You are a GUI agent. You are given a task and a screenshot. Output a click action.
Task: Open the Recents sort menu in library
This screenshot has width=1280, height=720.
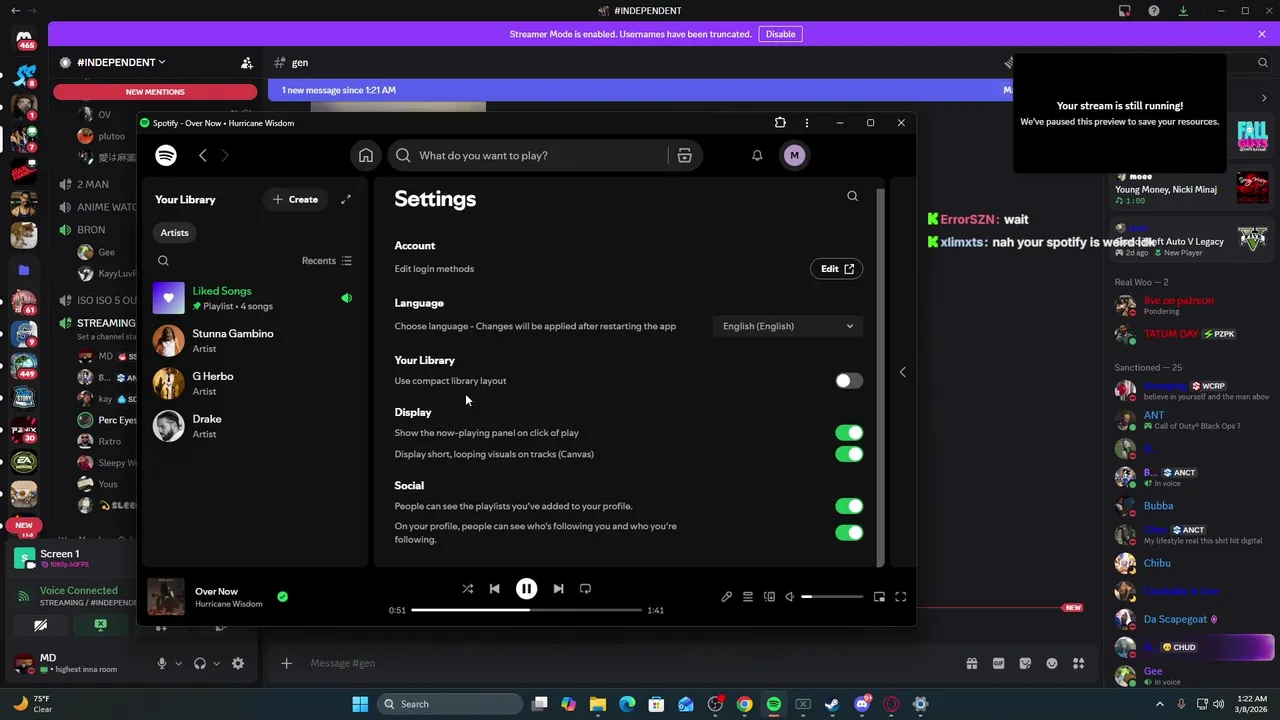327,261
